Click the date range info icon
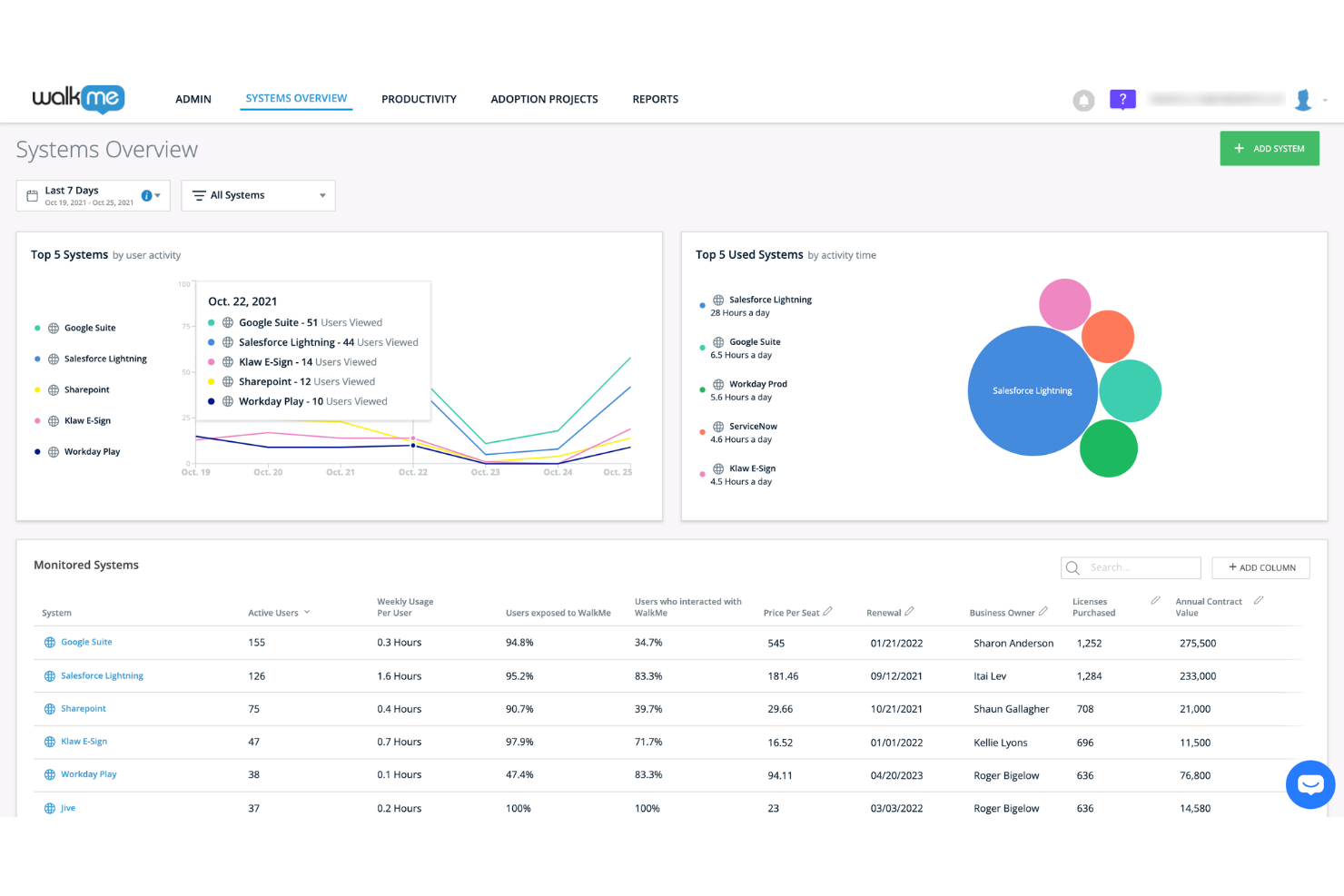 pos(146,195)
